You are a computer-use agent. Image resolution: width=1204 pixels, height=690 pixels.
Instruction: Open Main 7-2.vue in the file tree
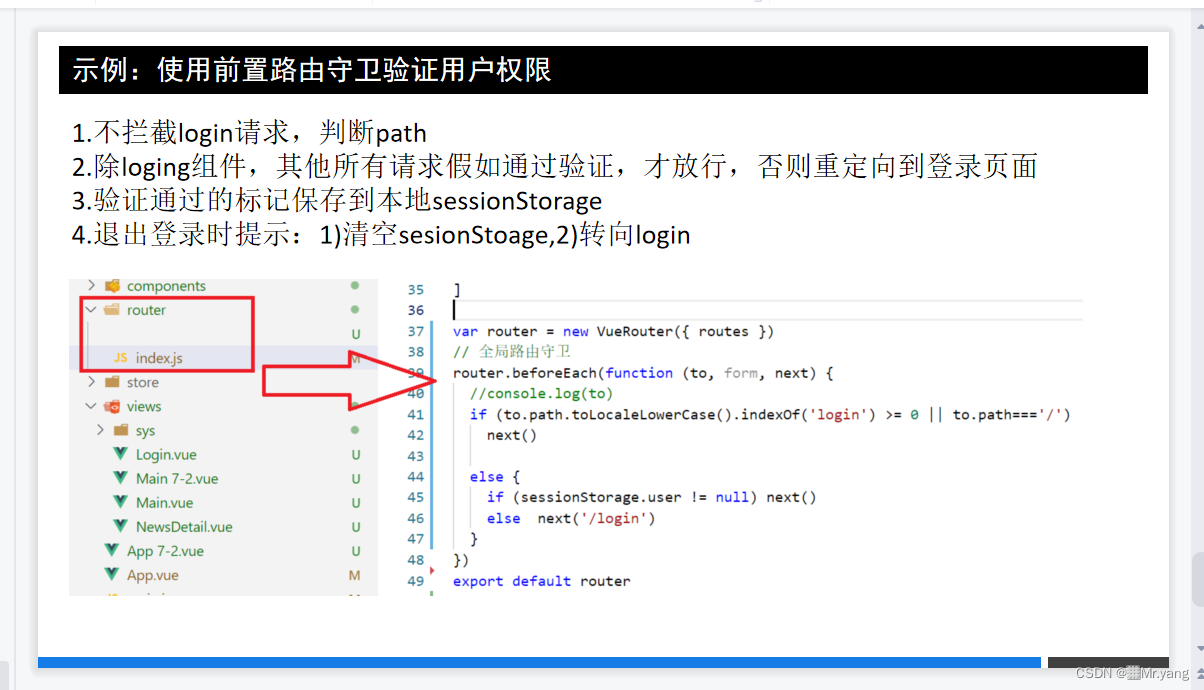[177, 478]
